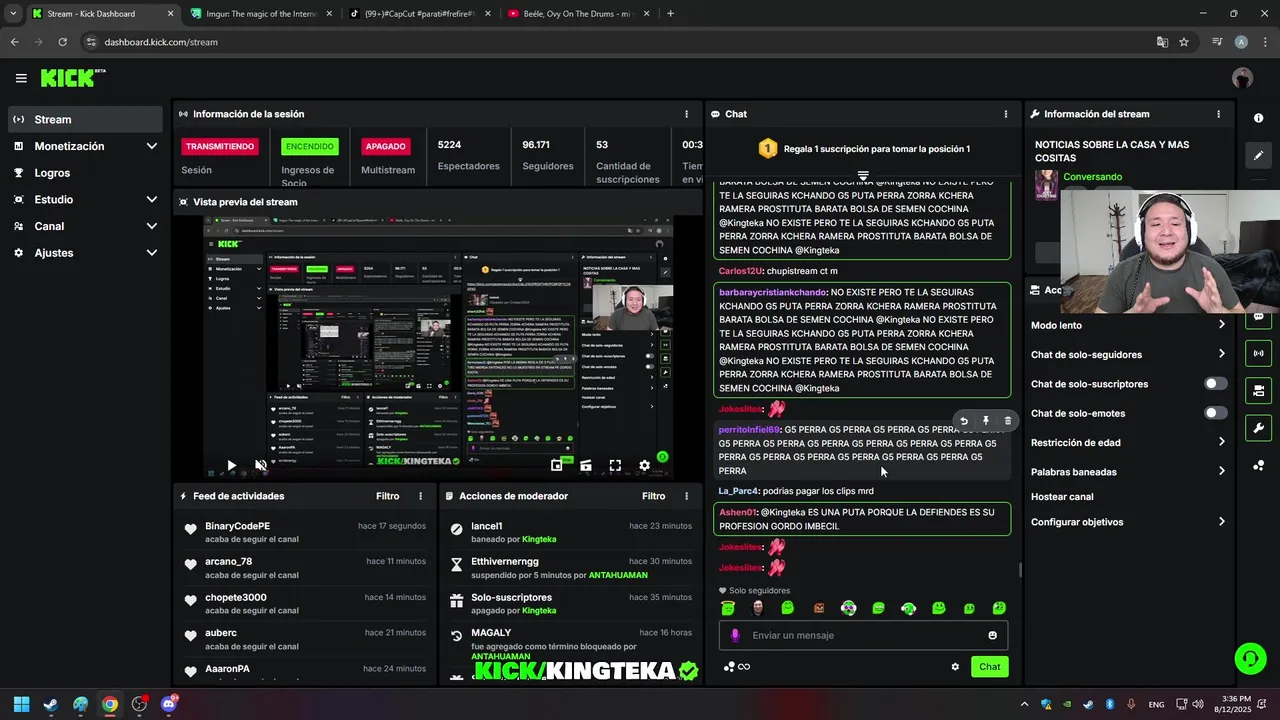Open the hamburger menu beside Kick logo
Viewport: 1280px width, 720px height.
(21, 78)
